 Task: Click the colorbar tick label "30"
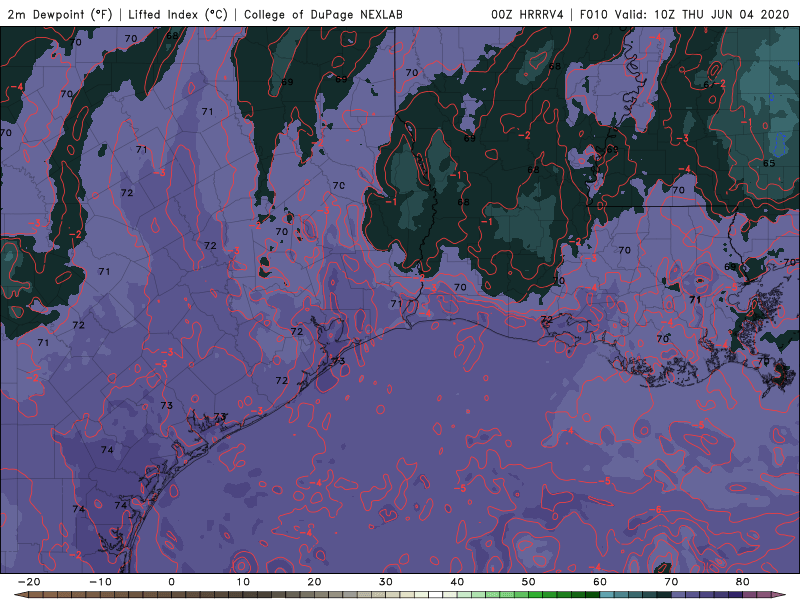[x=386, y=582]
